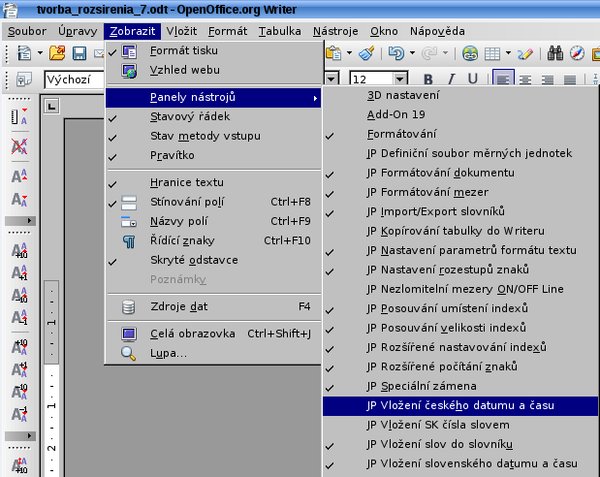Screen dimensions: 600x477
Task: Click the Align right icon
Action: coord(548,80)
